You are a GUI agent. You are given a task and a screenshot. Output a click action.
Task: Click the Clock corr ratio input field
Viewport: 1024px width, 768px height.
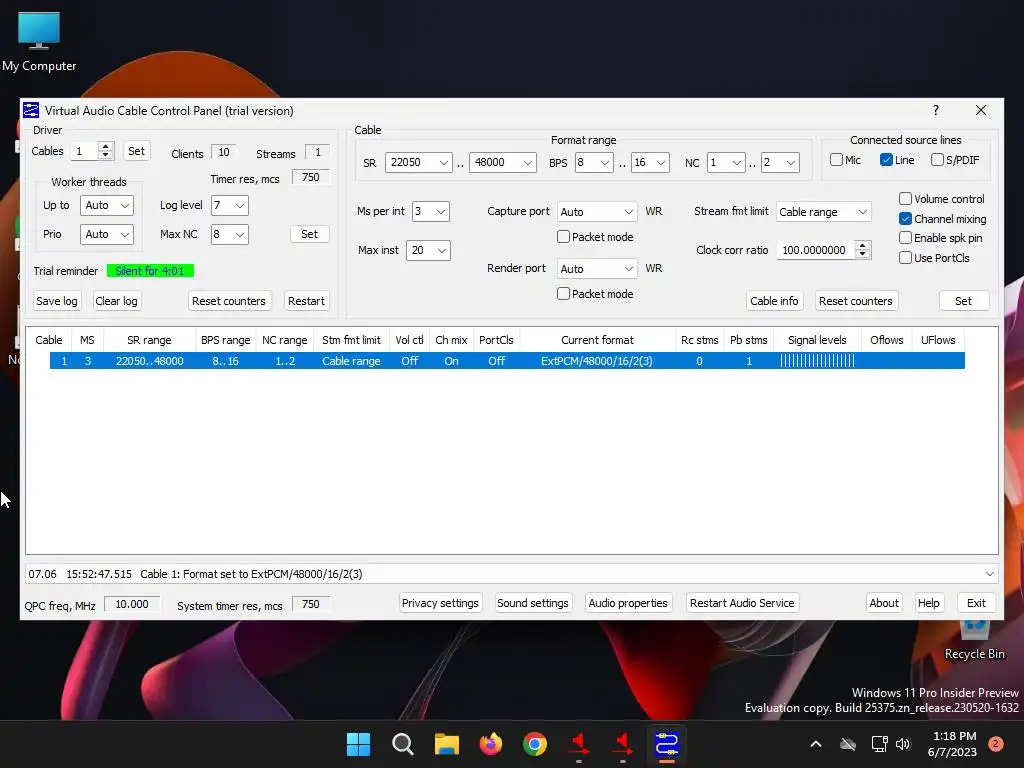[x=814, y=249]
